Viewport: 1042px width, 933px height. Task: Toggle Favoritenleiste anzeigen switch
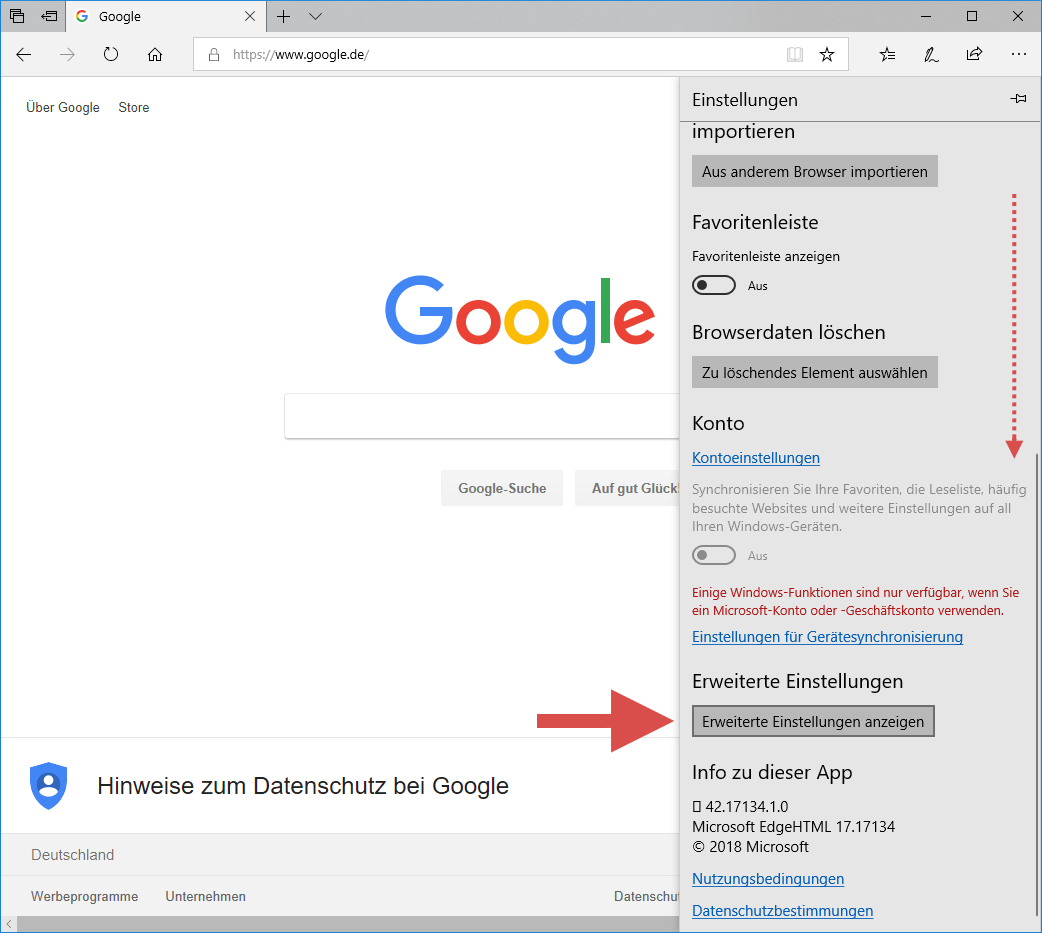pos(714,285)
